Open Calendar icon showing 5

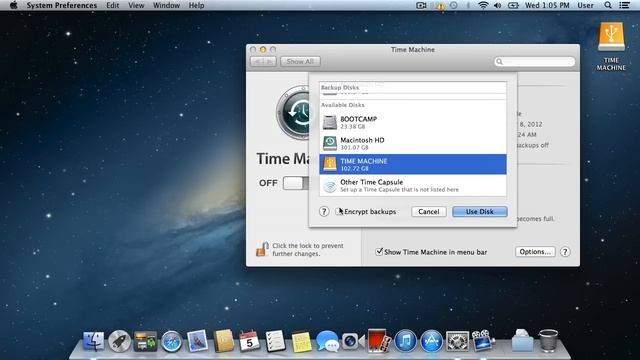tap(249, 341)
